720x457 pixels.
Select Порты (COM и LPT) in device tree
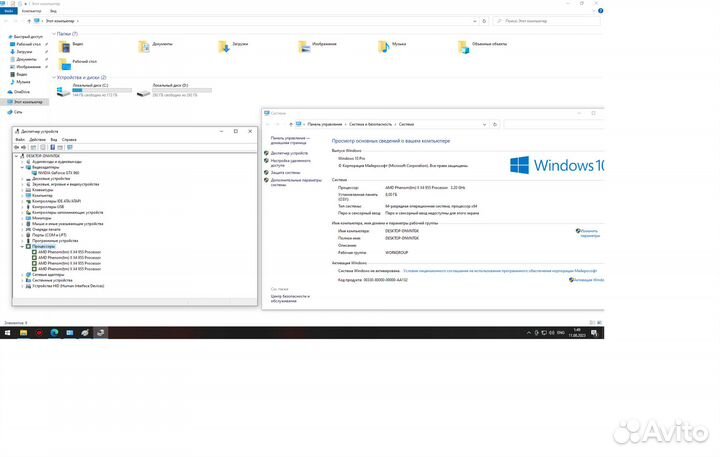(49, 235)
